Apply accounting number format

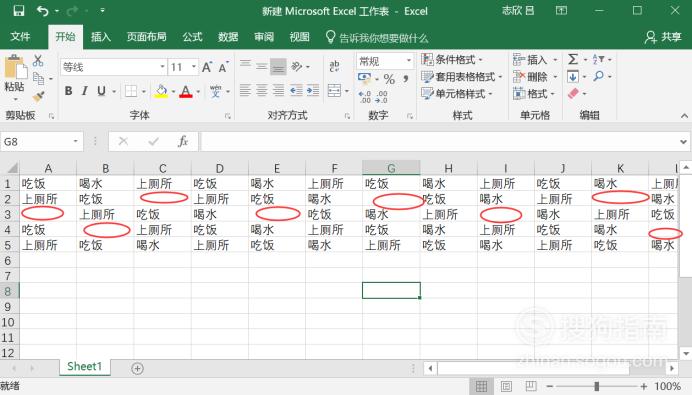click(x=364, y=79)
